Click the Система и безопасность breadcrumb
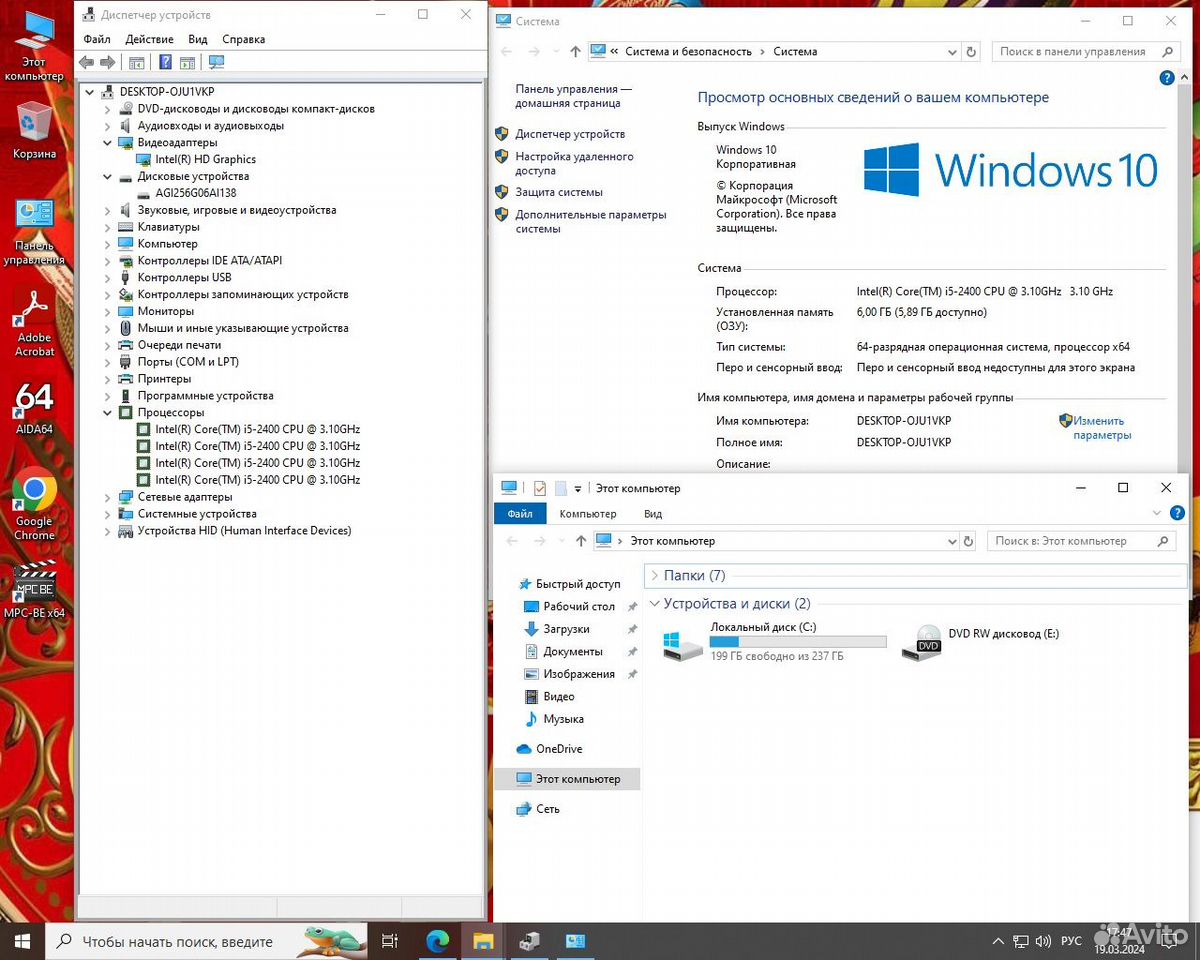This screenshot has height=960, width=1200. pyautogui.click(x=688, y=51)
